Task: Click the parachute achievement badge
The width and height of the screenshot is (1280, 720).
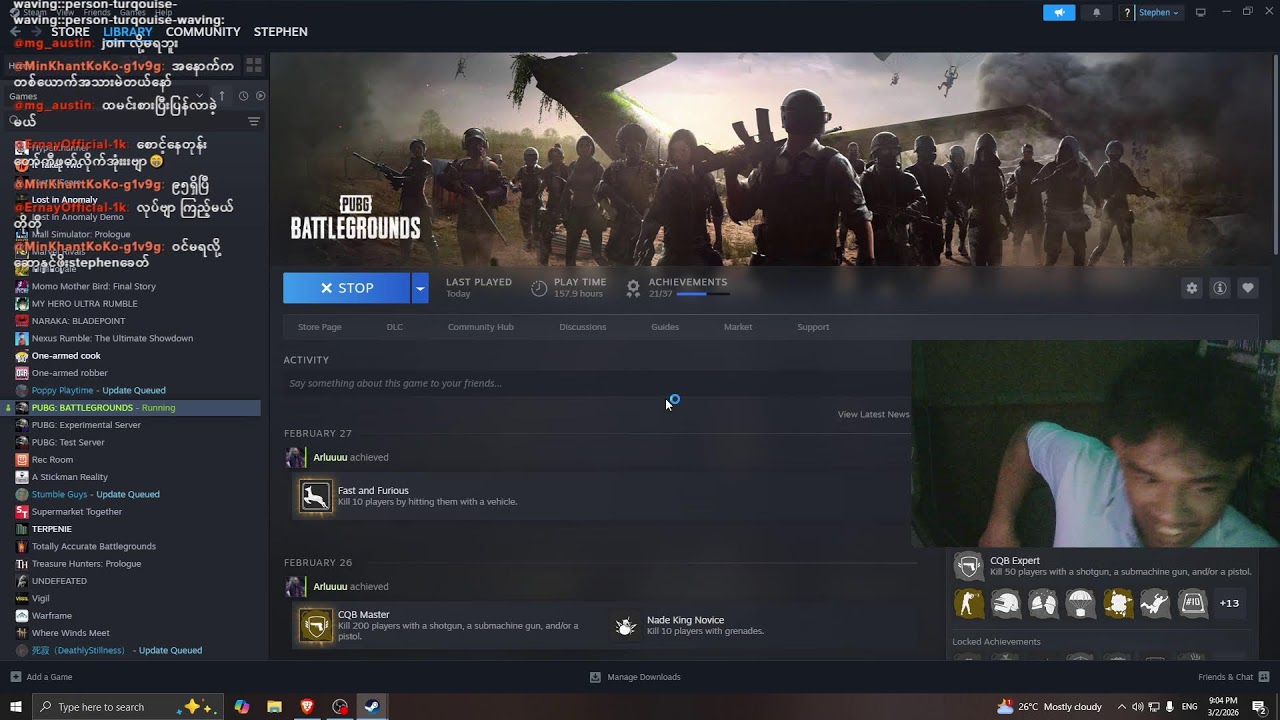Action: 1081,603
